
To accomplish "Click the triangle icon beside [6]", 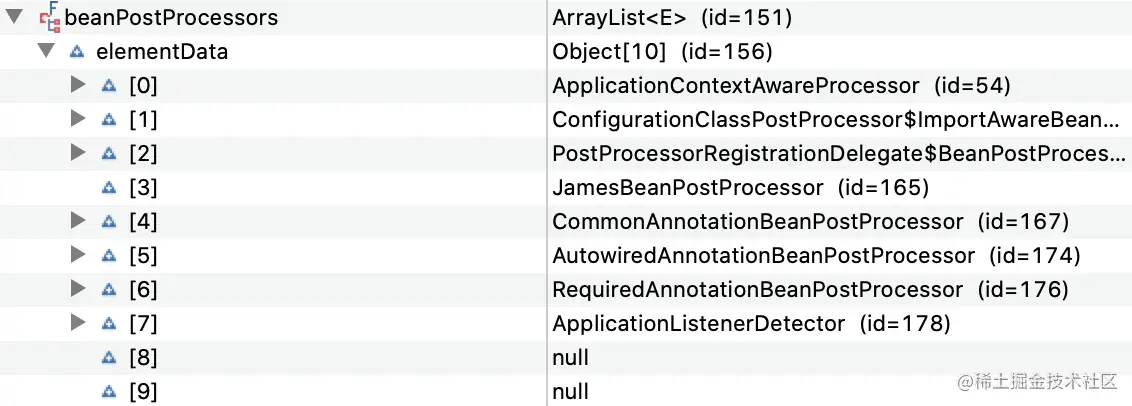I will pos(109,290).
